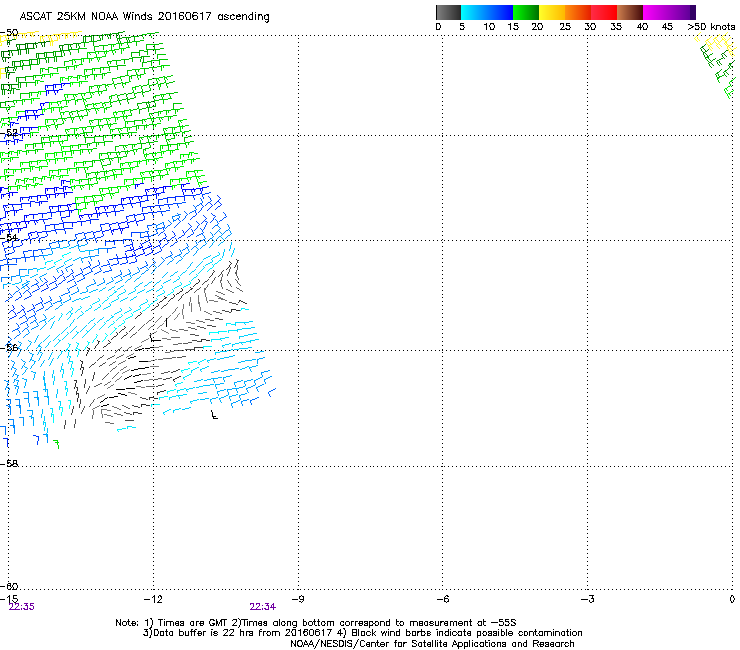Click the '-3' longitude axis label

[x=587, y=599]
